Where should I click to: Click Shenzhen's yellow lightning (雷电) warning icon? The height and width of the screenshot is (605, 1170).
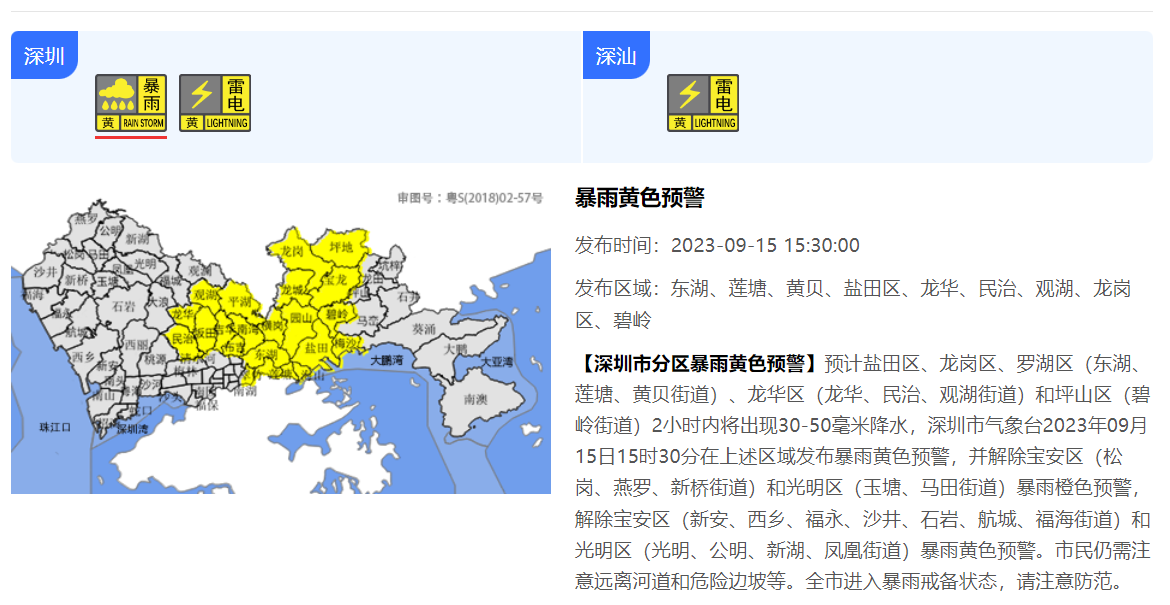215,103
